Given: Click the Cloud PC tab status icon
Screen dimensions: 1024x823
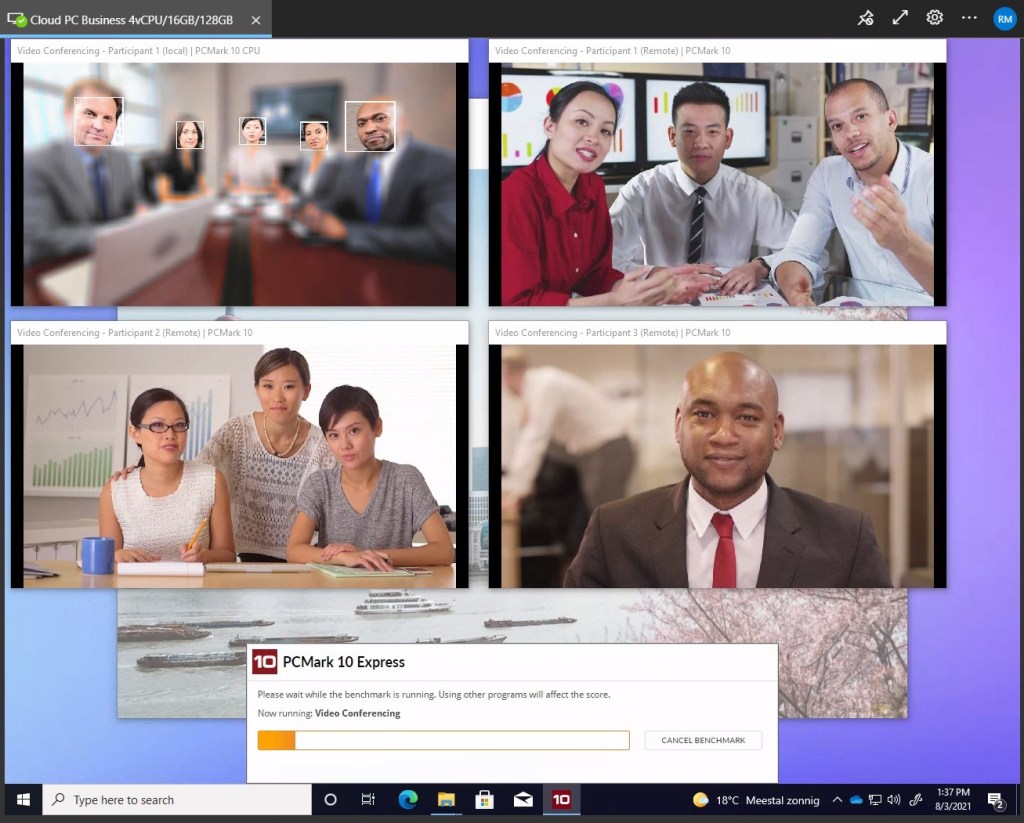Looking at the screenshot, I should pyautogui.click(x=16, y=20).
